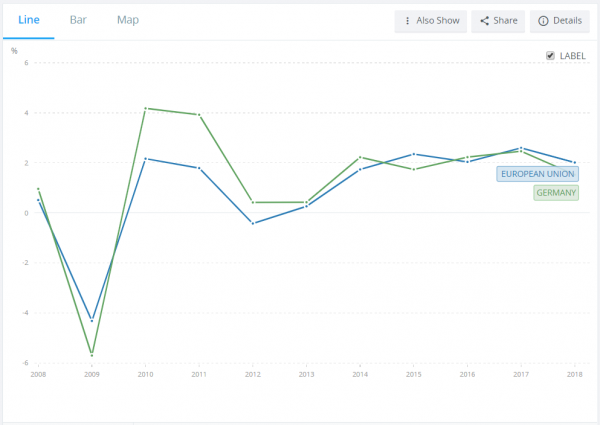Click the European Union 2009 data point
The height and width of the screenshot is (425, 600).
click(92, 320)
